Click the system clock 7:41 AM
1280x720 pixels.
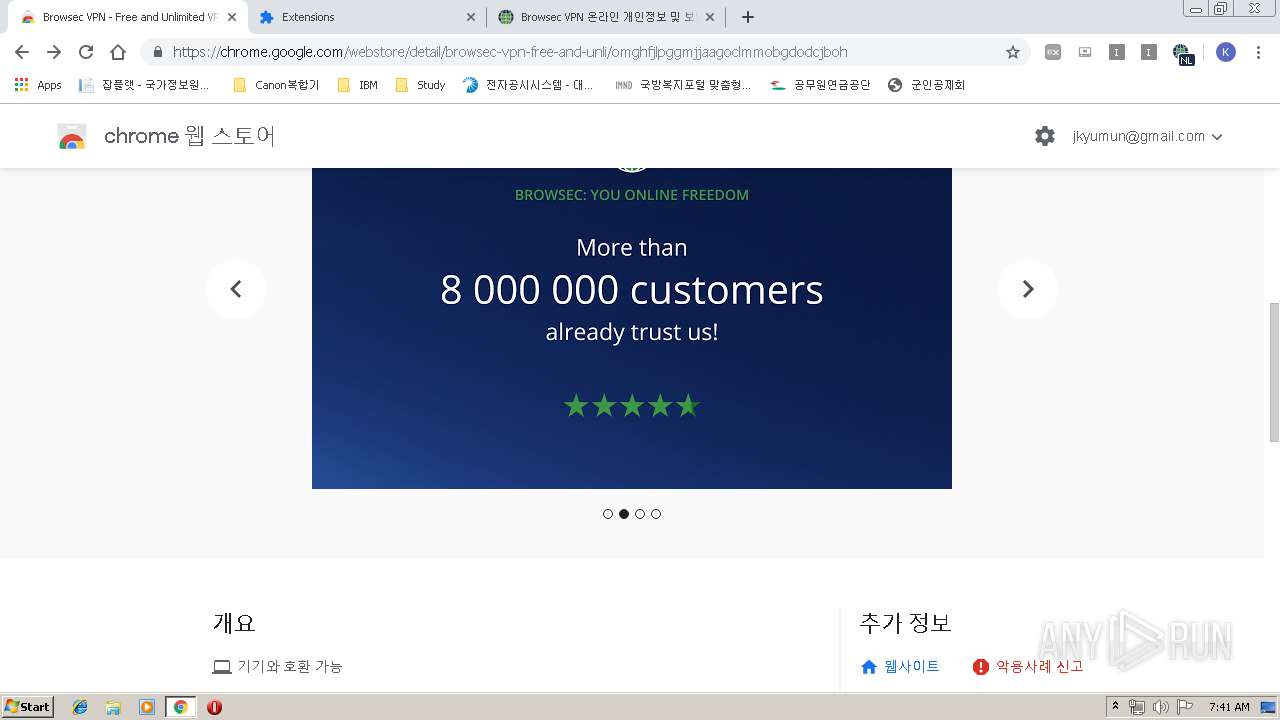tap(1229, 707)
